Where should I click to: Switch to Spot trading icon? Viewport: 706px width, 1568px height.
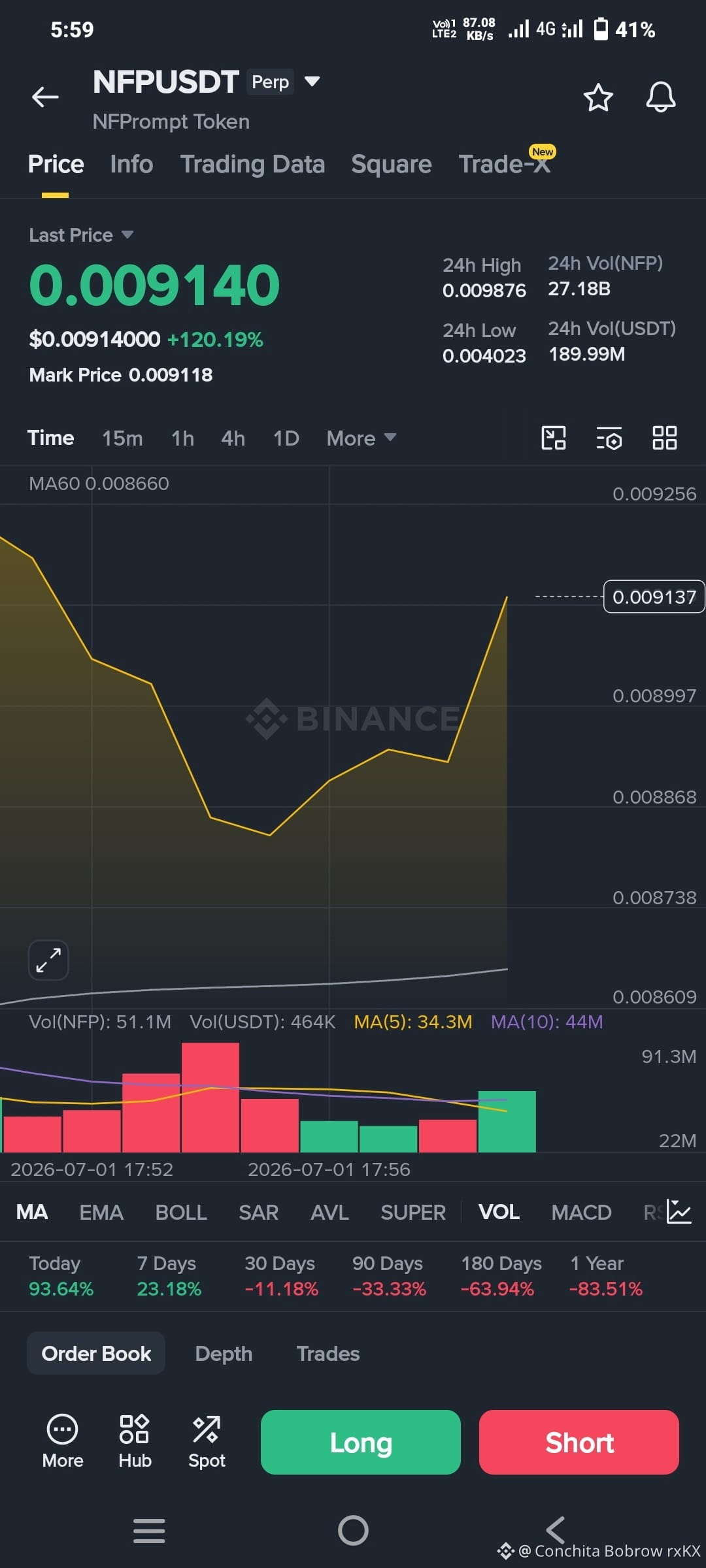coord(207,1442)
